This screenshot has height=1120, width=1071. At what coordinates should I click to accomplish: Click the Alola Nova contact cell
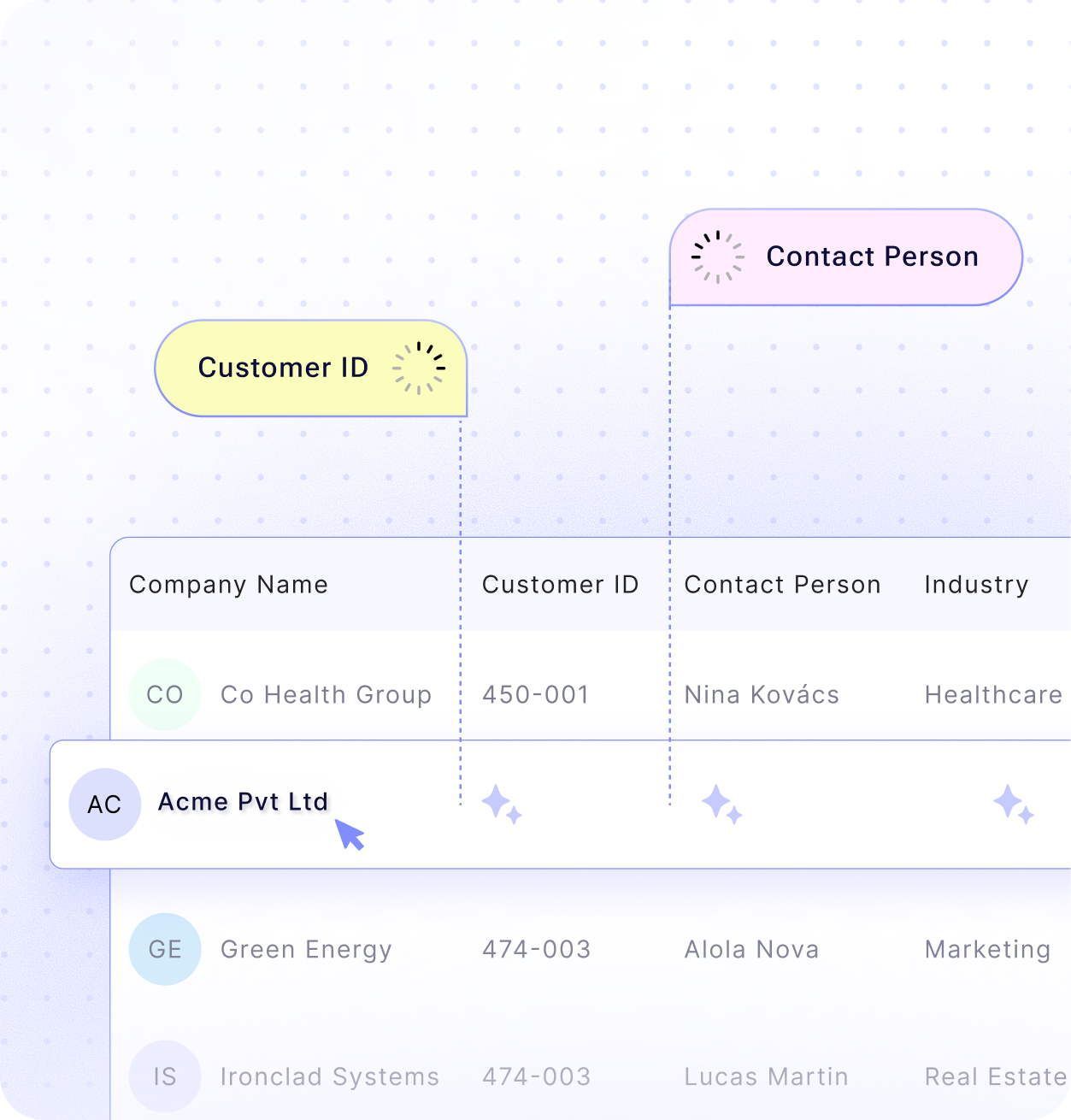point(751,950)
